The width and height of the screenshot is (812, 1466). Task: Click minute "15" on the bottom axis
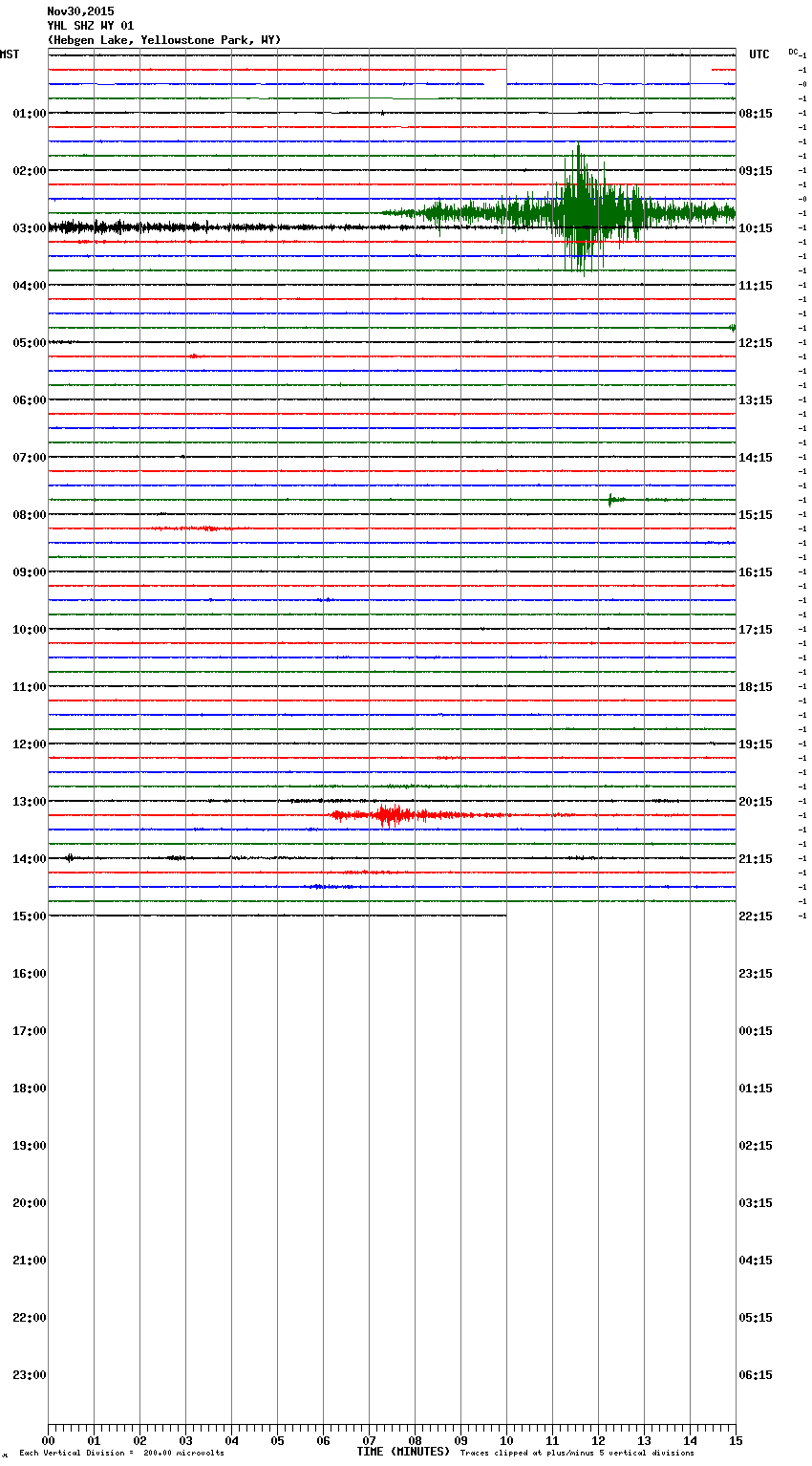pyautogui.click(x=736, y=1440)
